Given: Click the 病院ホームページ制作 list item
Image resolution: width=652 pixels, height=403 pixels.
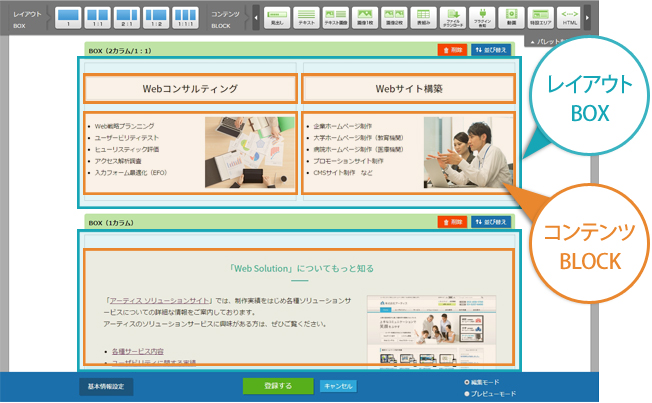Looking at the screenshot, I should (x=358, y=149).
